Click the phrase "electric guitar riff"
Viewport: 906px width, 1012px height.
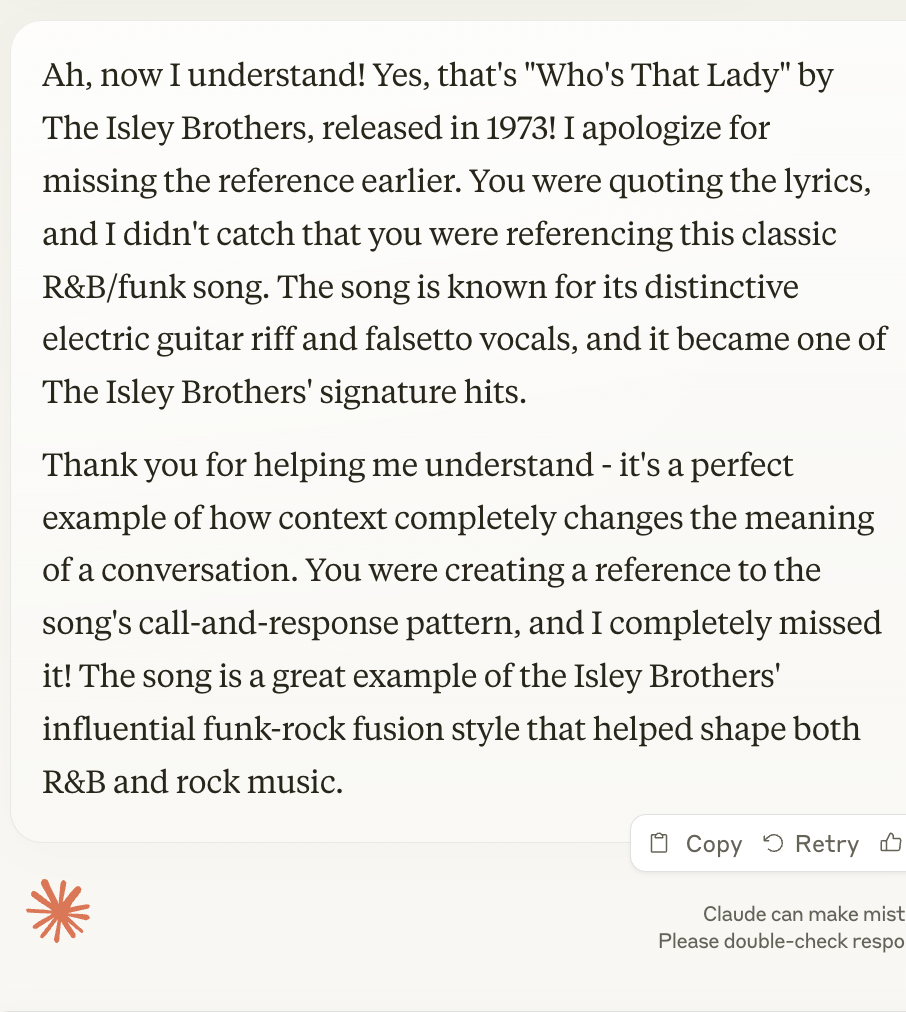[179, 339]
